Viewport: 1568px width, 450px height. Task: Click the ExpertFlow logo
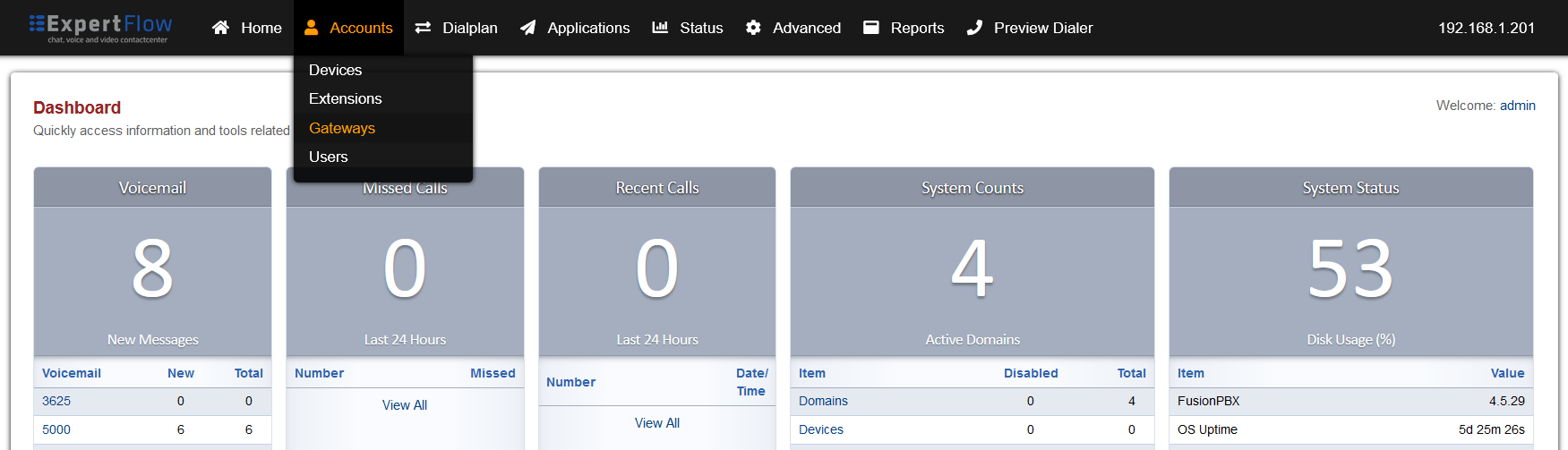(x=100, y=28)
